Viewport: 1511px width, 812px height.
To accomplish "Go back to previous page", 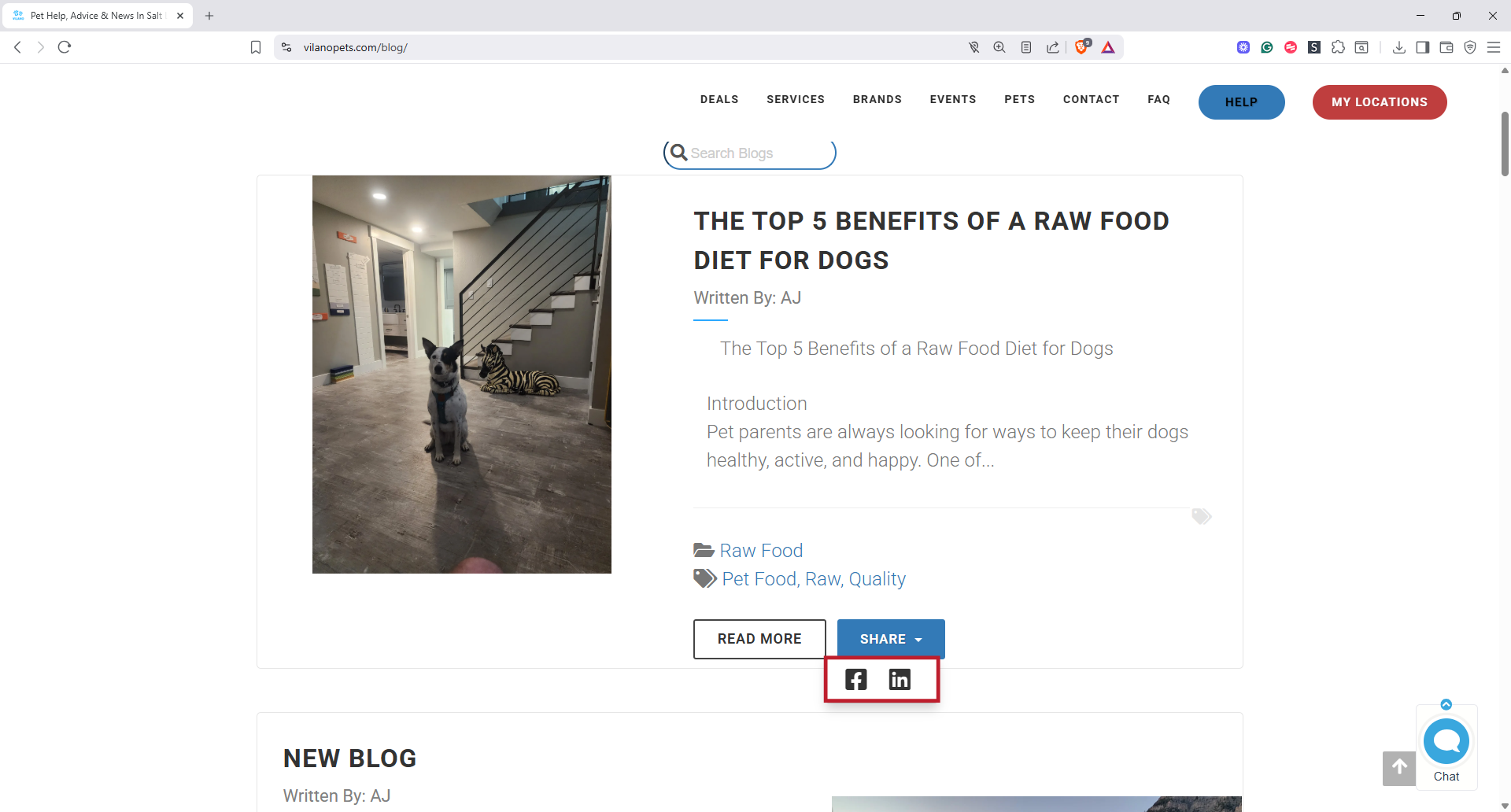I will point(17,47).
